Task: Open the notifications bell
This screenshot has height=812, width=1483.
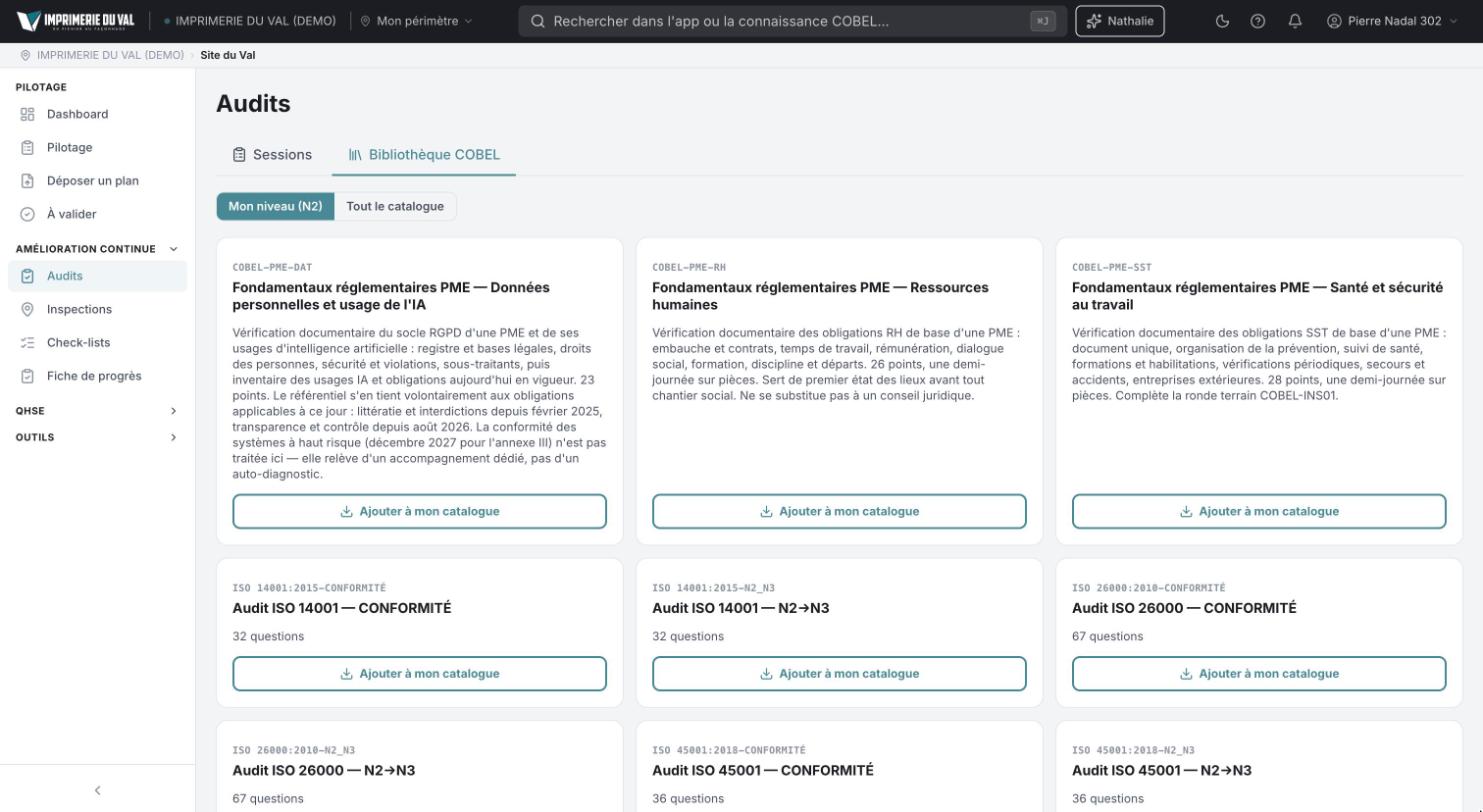Action: pos(1295,21)
